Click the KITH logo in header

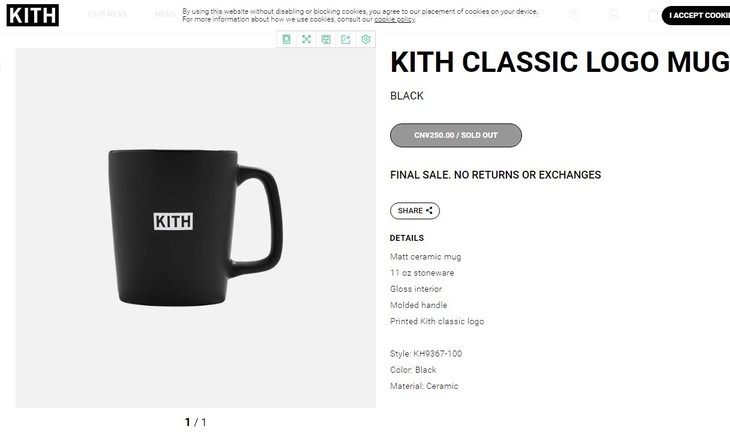click(x=33, y=15)
